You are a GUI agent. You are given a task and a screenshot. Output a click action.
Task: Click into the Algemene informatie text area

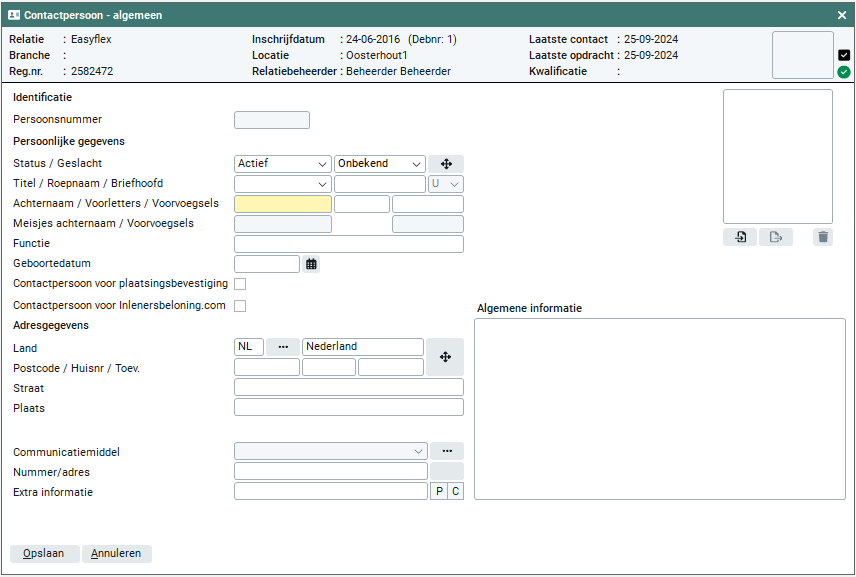tap(659, 408)
